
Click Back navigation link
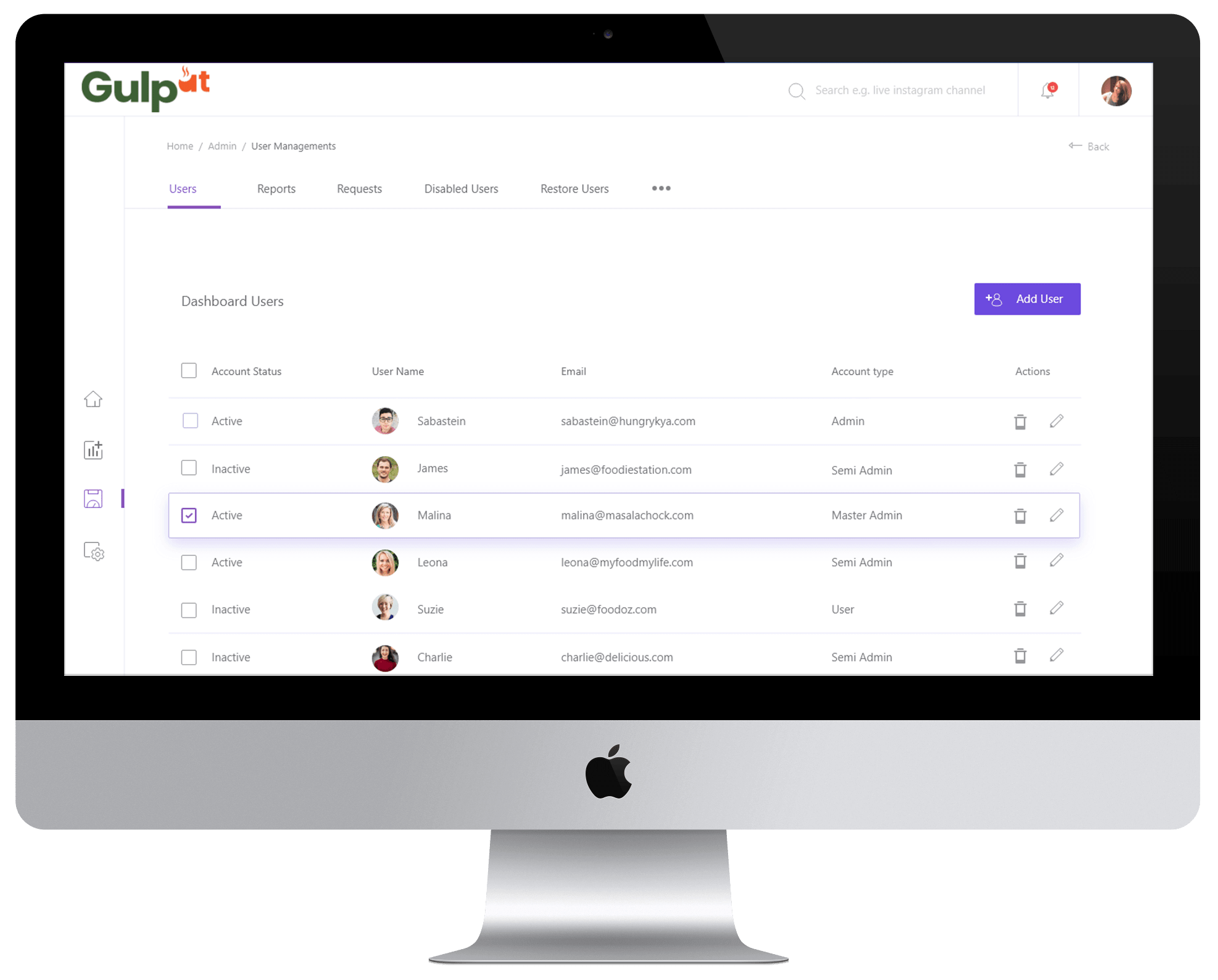click(1089, 145)
